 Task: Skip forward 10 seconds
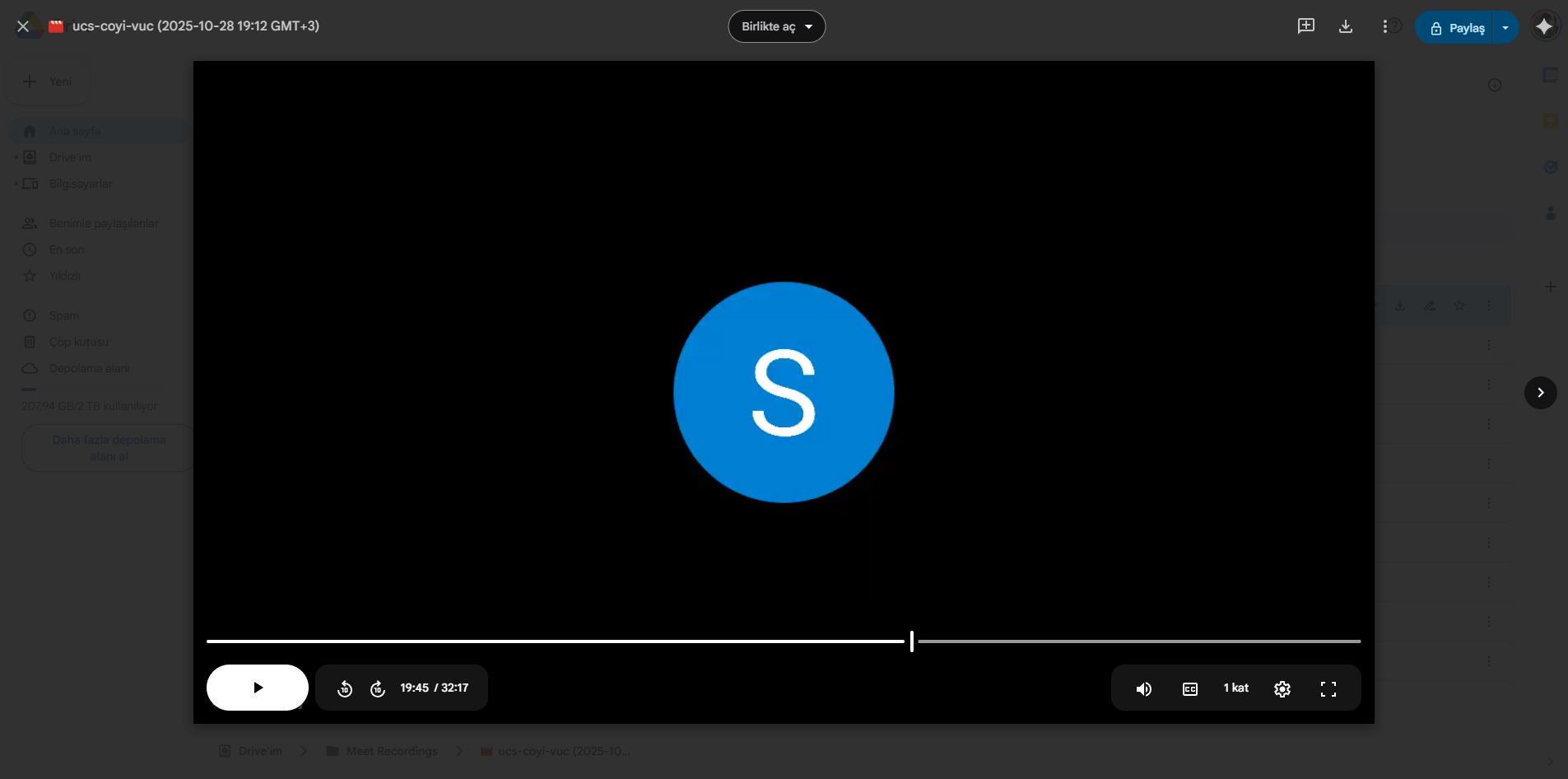click(378, 688)
